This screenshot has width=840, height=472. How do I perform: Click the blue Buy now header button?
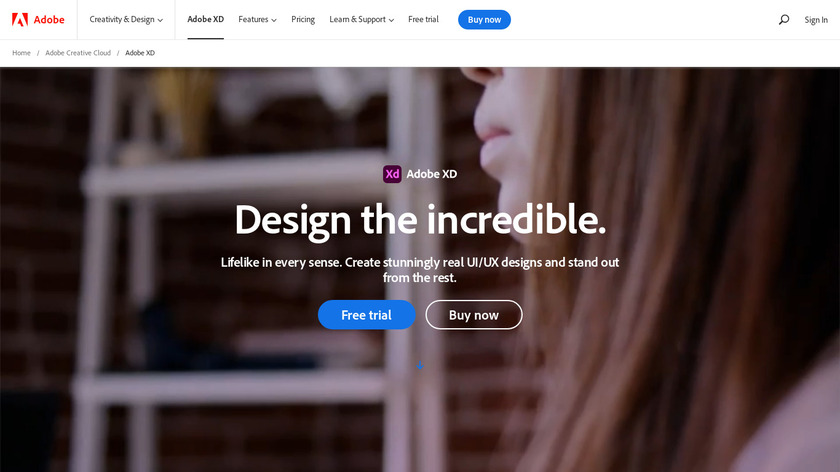(x=484, y=20)
